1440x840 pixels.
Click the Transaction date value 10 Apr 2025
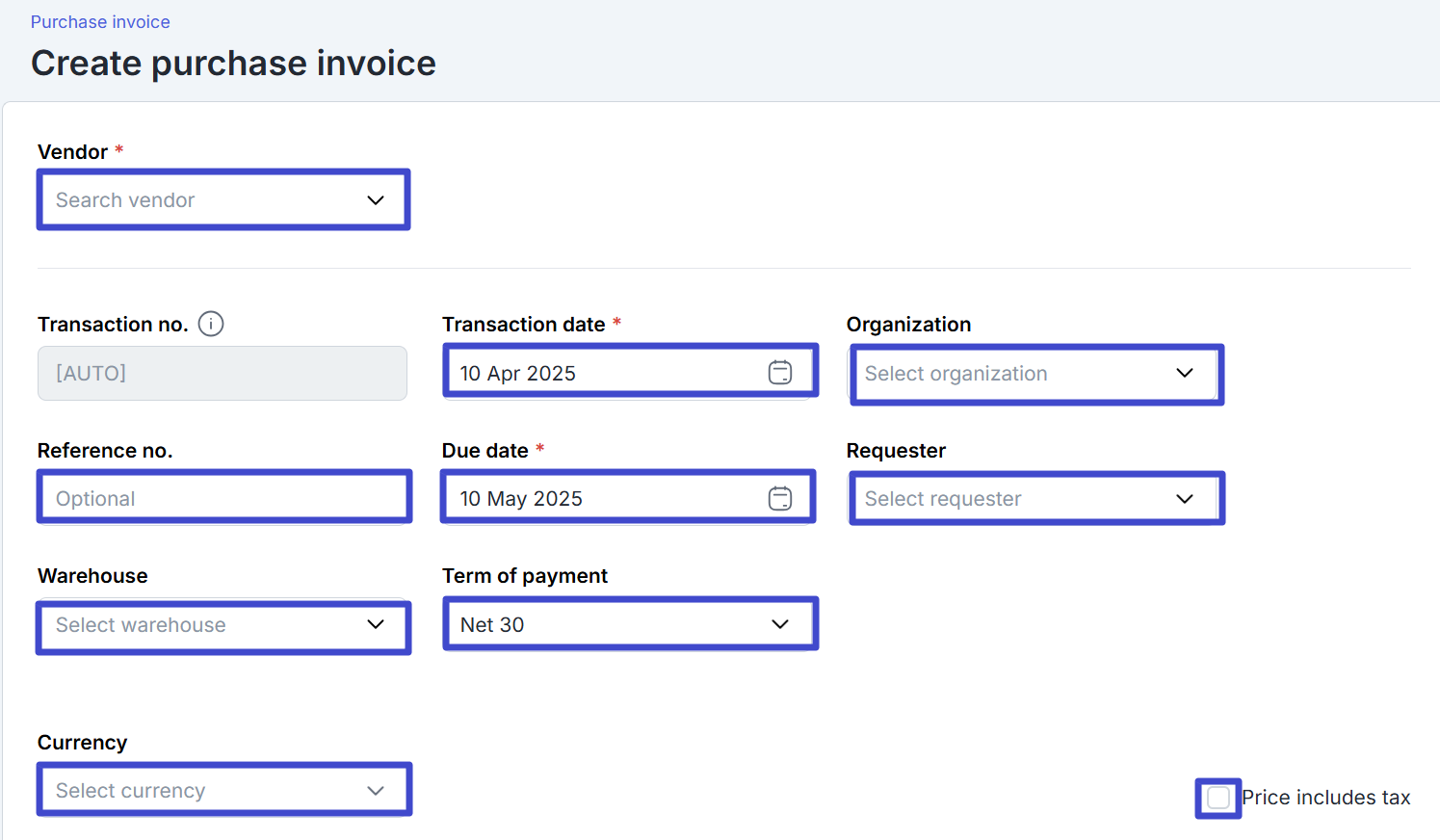(x=518, y=373)
